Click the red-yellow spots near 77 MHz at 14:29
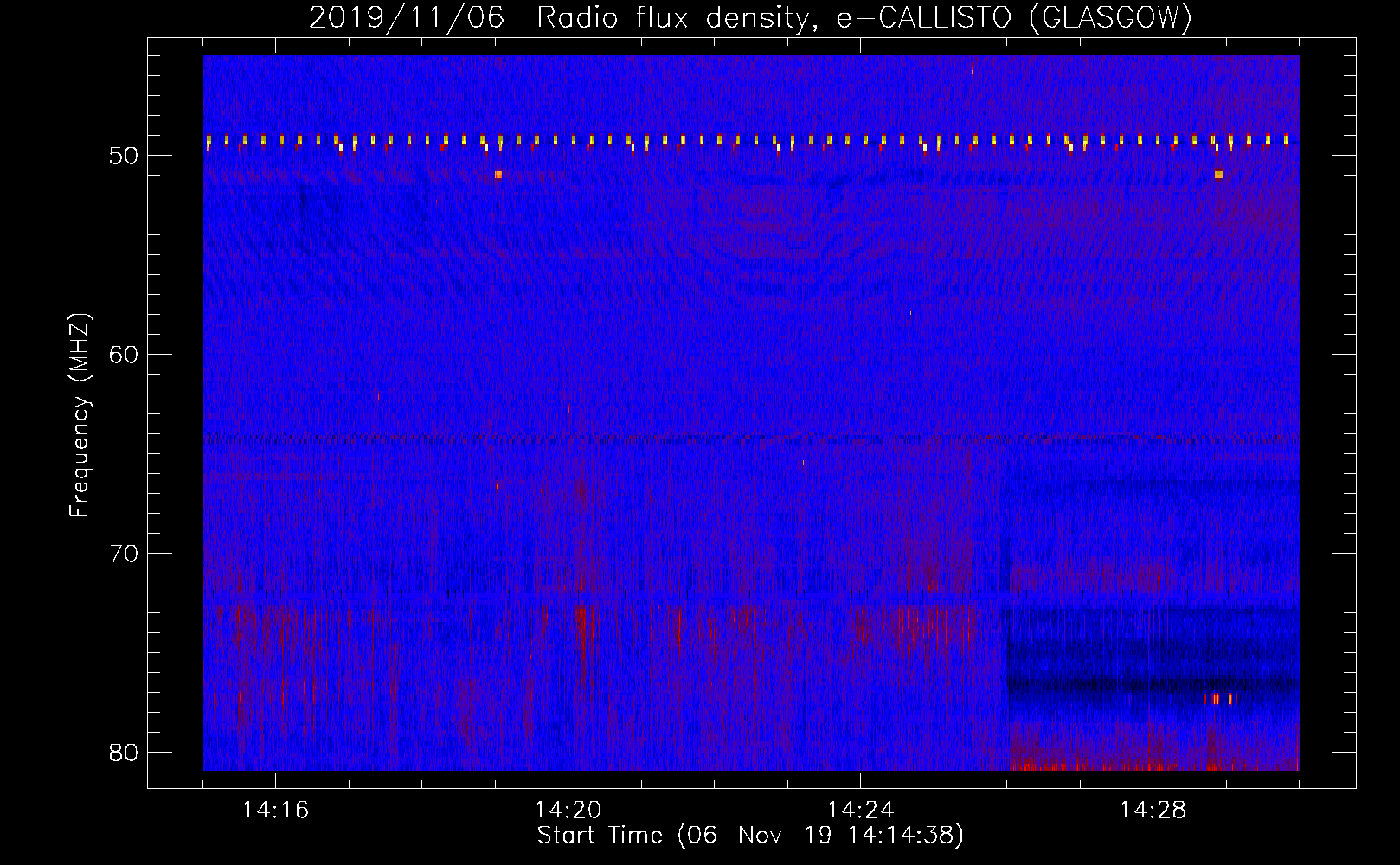The image size is (1400, 865). [1220, 698]
